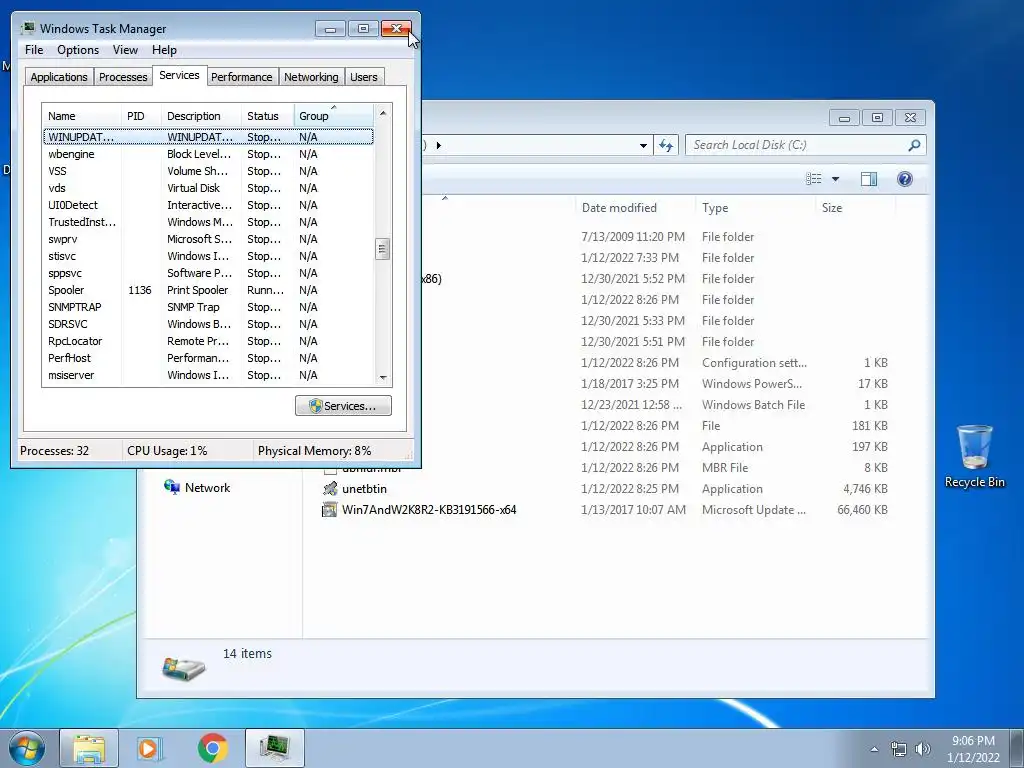Open the address bar history dropdown in Explorer
1024x768 pixels.
(x=643, y=145)
